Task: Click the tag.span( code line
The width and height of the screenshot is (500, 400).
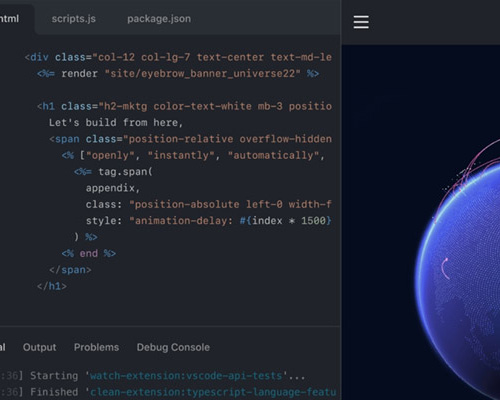Action: 113,172
